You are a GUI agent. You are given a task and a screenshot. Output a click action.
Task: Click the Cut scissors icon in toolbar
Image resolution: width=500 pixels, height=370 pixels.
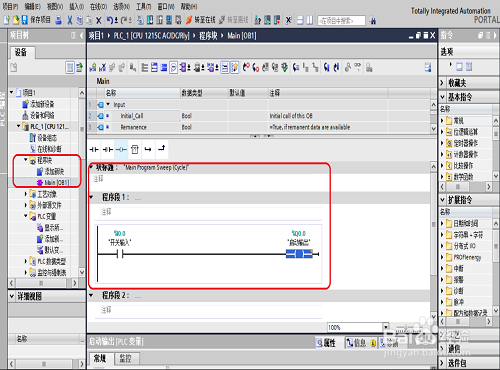[69, 20]
